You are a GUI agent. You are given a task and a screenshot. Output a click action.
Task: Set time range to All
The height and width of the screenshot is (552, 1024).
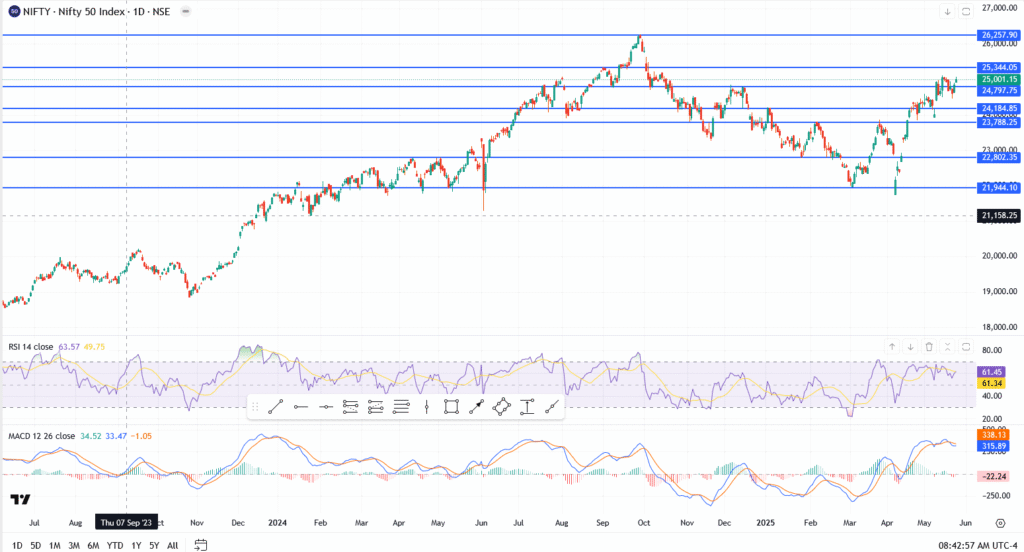[172, 545]
